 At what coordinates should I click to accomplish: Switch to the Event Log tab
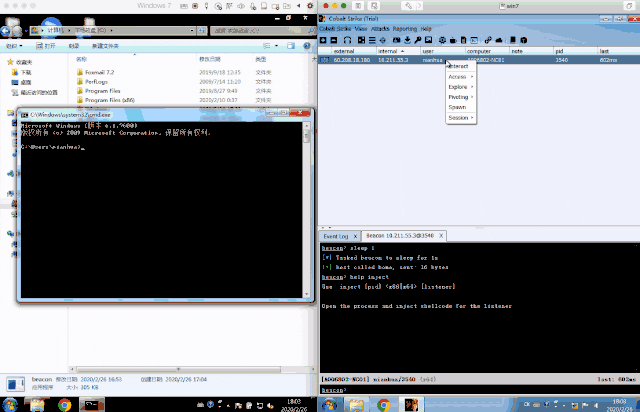(335, 235)
